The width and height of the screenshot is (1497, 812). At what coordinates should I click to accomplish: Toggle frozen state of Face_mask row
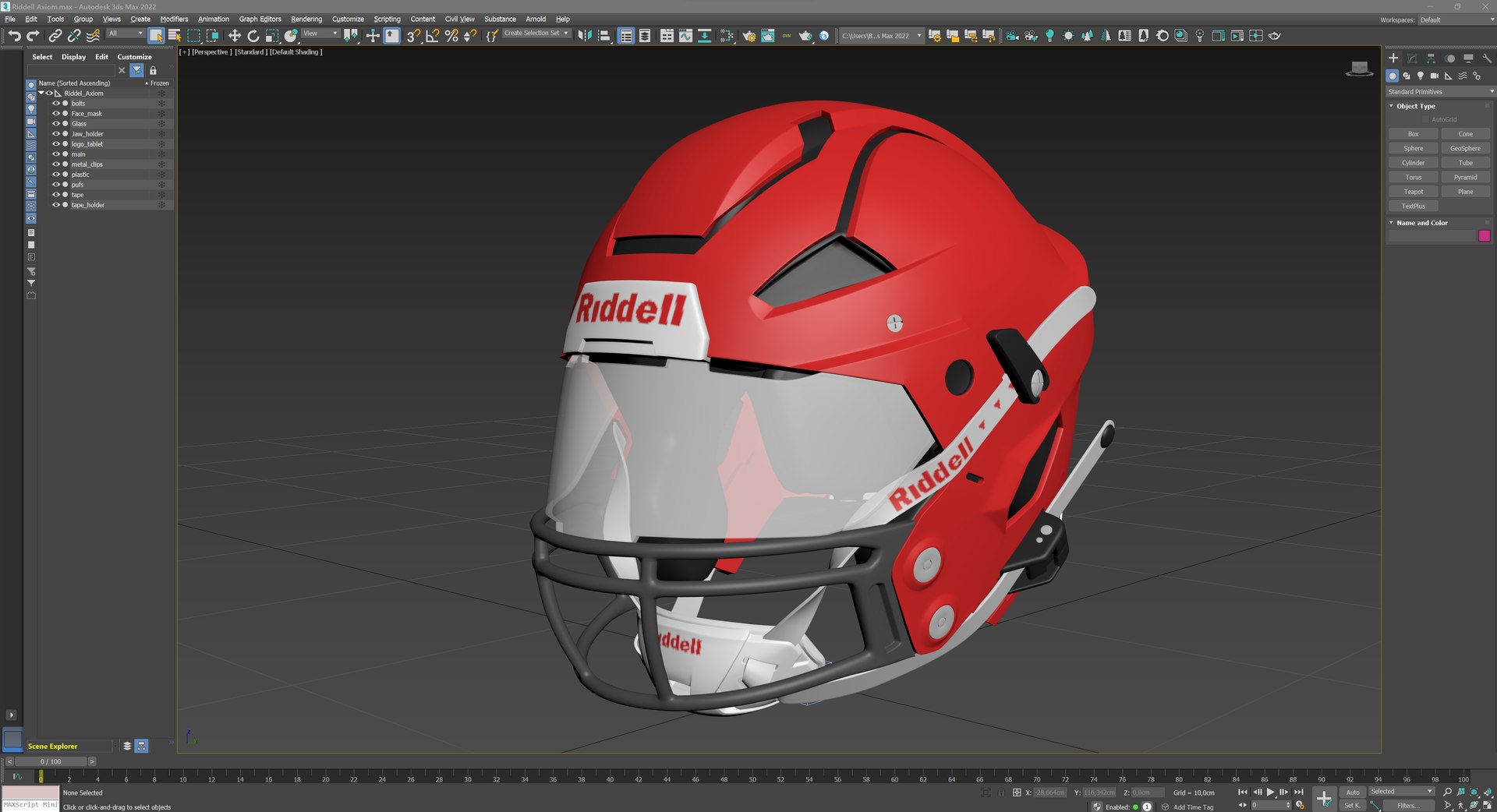pos(161,114)
